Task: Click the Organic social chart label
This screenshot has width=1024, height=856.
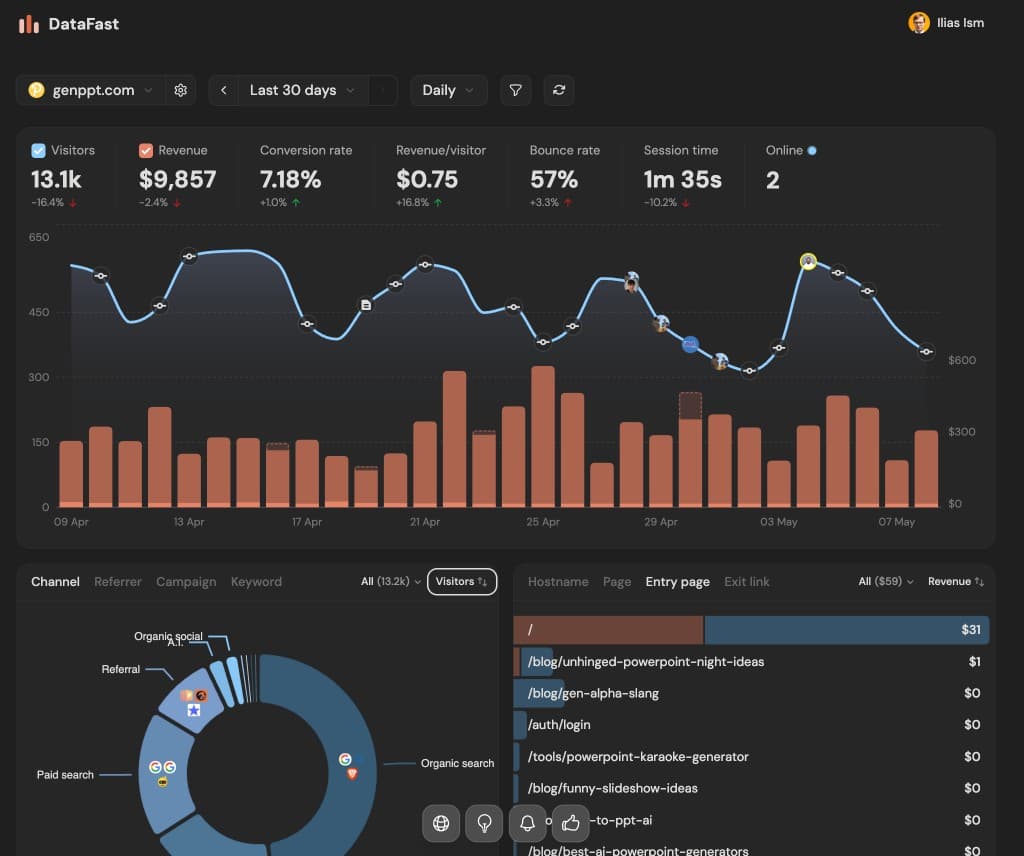Action: tap(168, 636)
